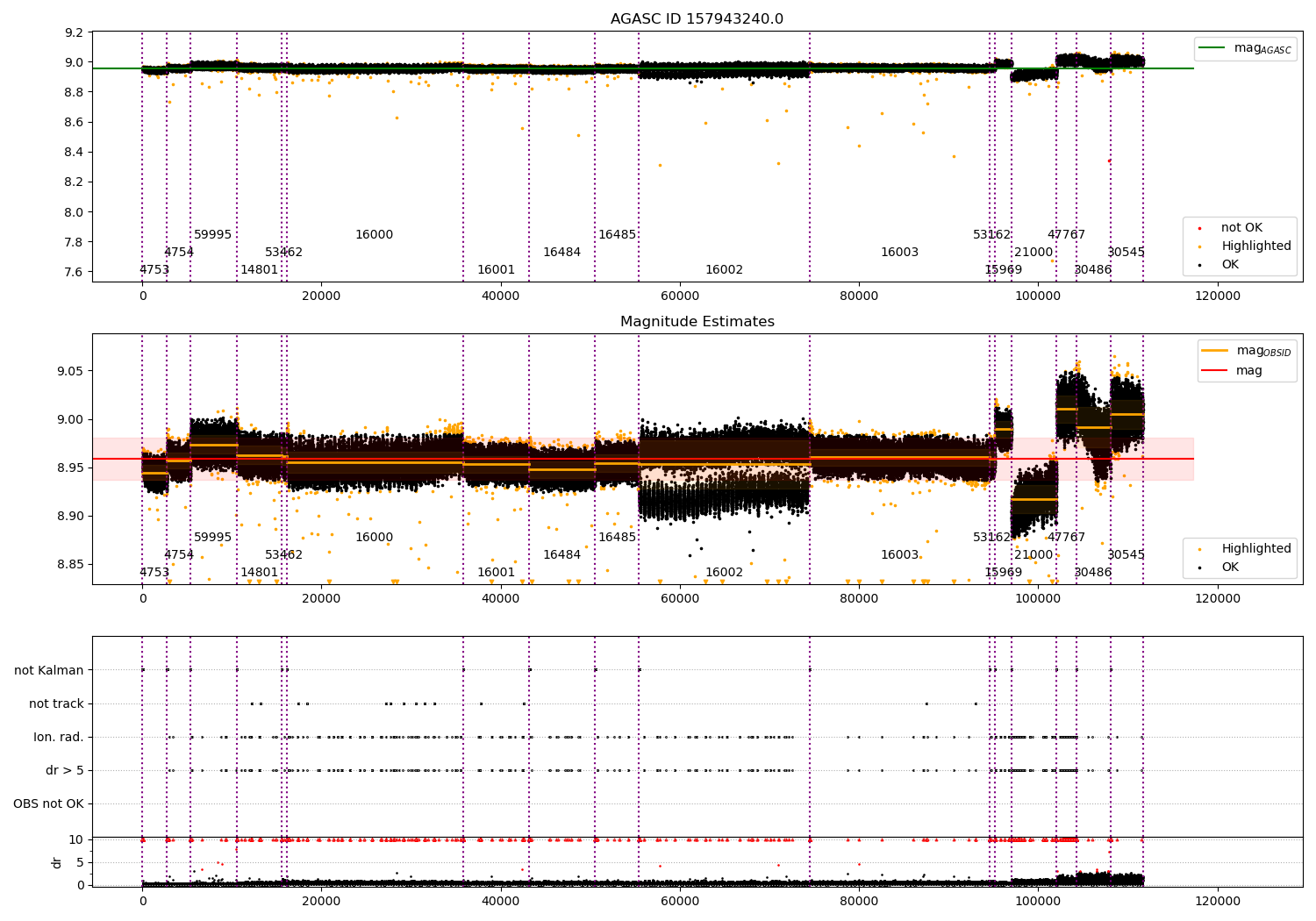
Task: Select mag OBSID legend entry in middle plot
Action: click(1247, 351)
